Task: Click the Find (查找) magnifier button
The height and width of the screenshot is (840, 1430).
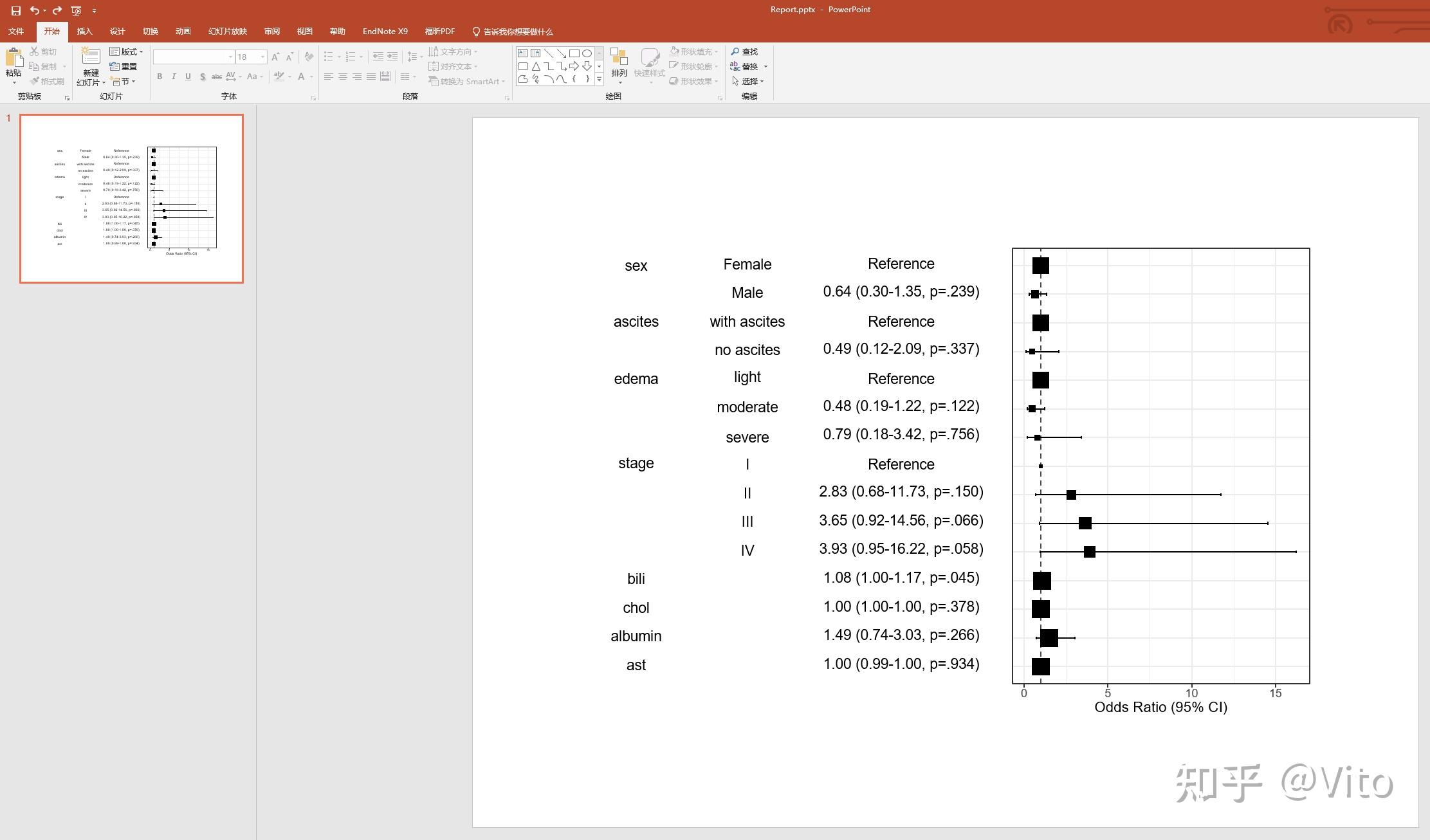Action: tap(745, 51)
